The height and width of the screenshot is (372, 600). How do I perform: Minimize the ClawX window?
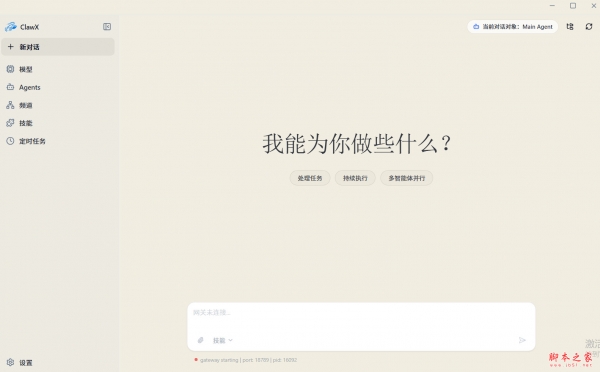(x=552, y=6)
